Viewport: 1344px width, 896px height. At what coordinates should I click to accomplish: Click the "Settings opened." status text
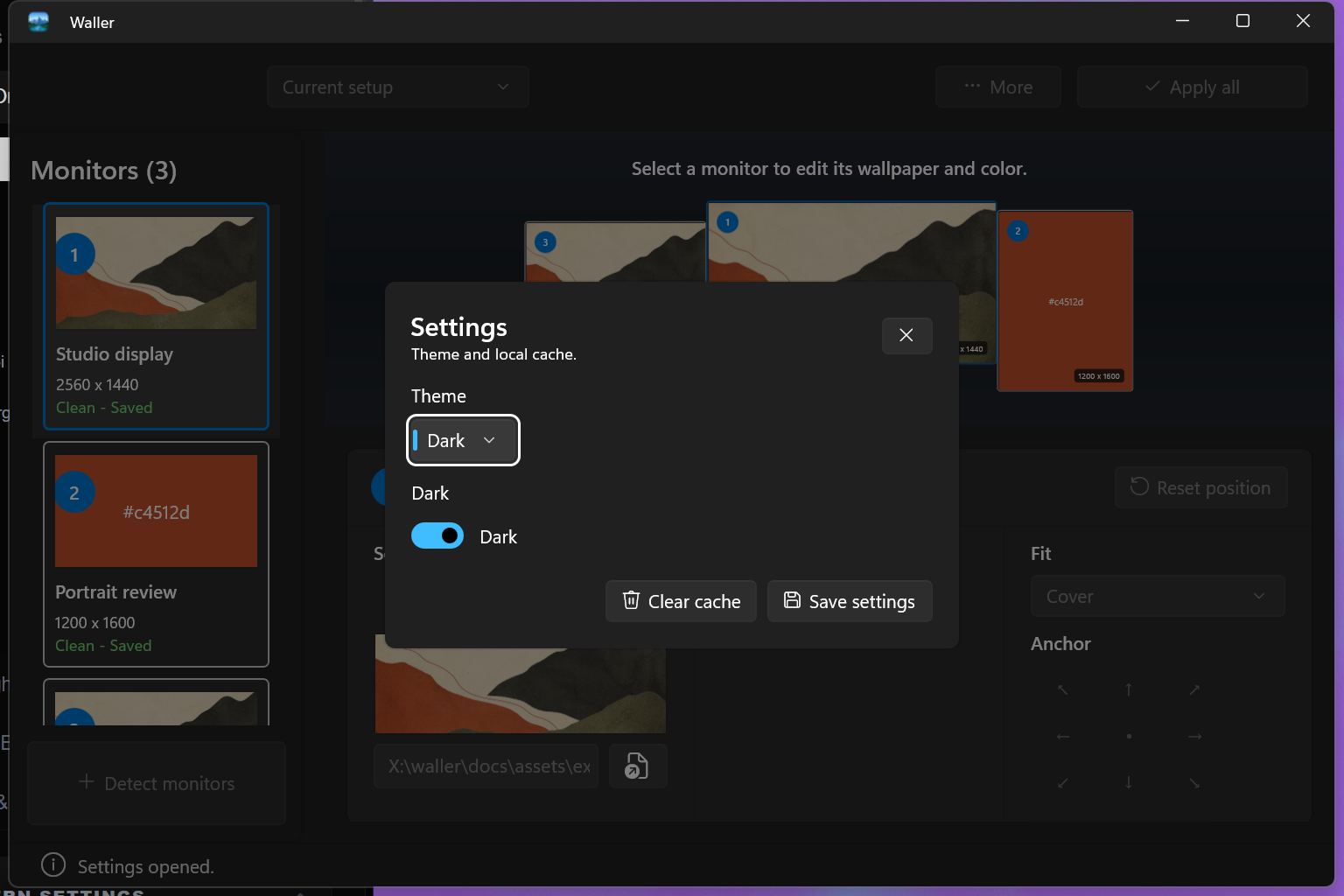coord(146,866)
